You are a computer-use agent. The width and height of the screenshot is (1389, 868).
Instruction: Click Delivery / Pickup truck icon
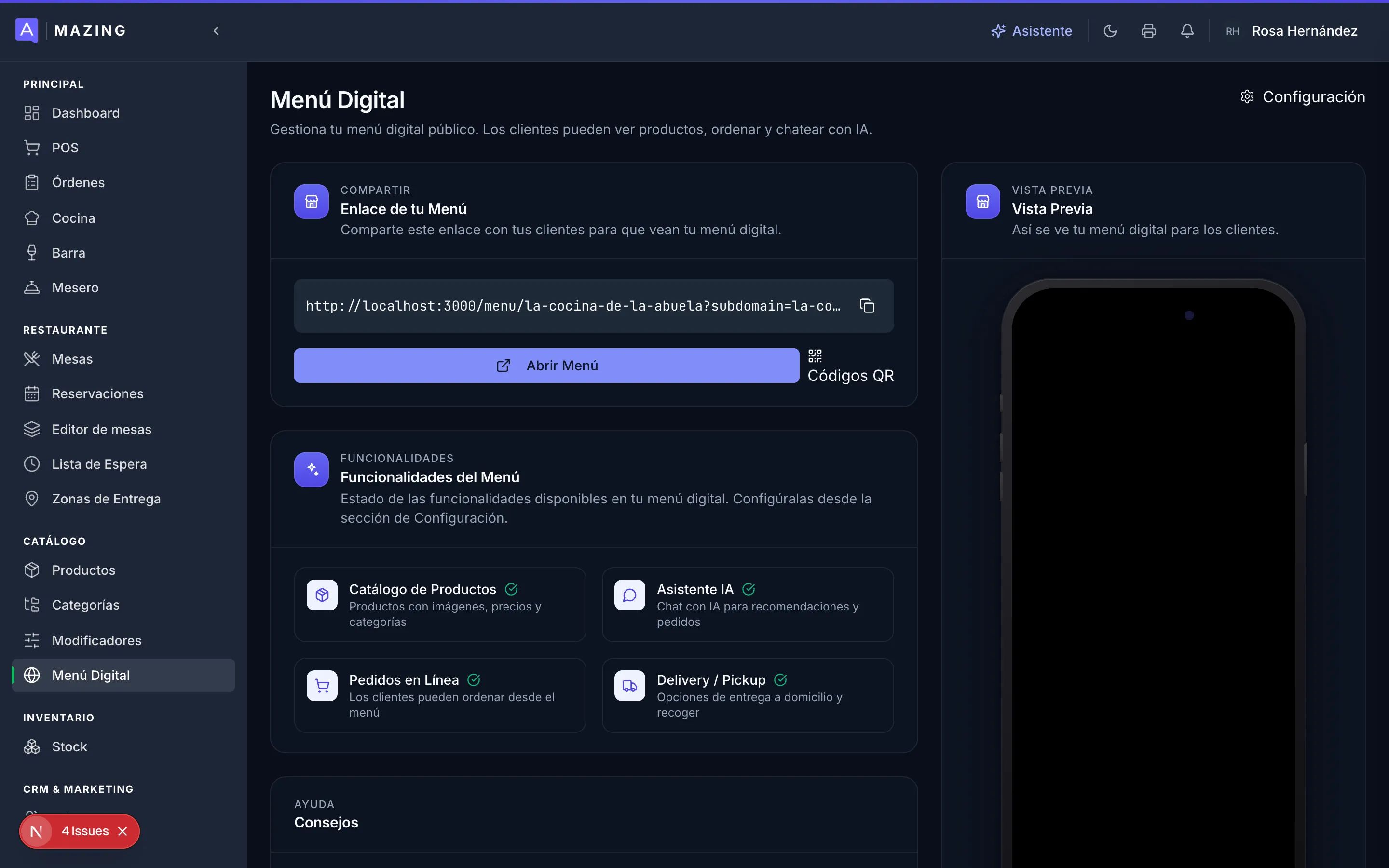pos(630,686)
